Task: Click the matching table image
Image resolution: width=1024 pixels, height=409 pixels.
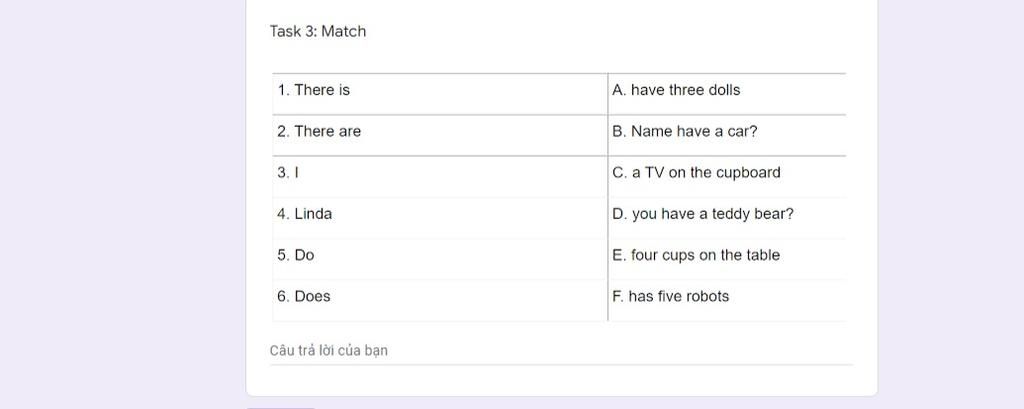Action: [559, 197]
